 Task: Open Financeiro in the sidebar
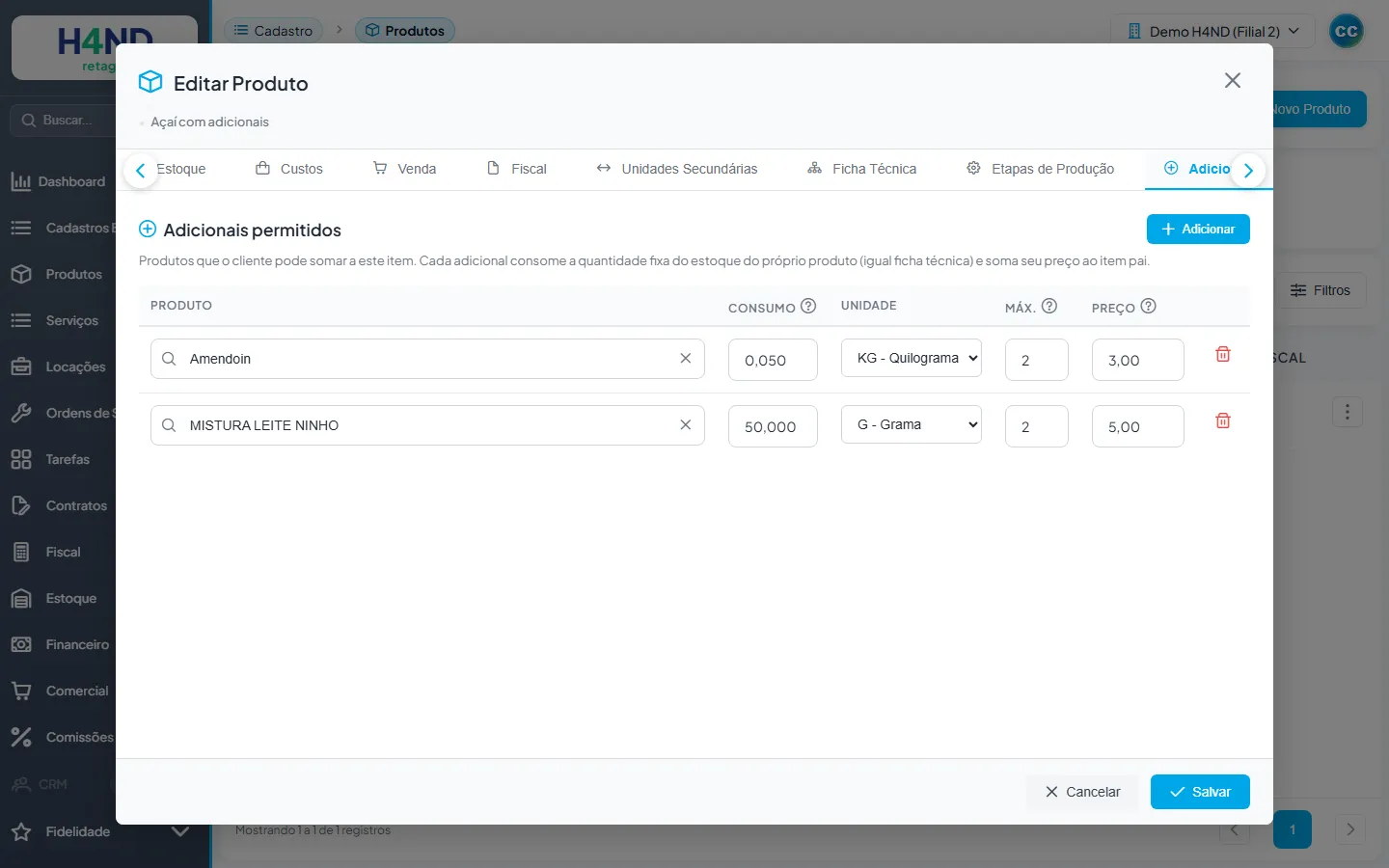point(58,644)
